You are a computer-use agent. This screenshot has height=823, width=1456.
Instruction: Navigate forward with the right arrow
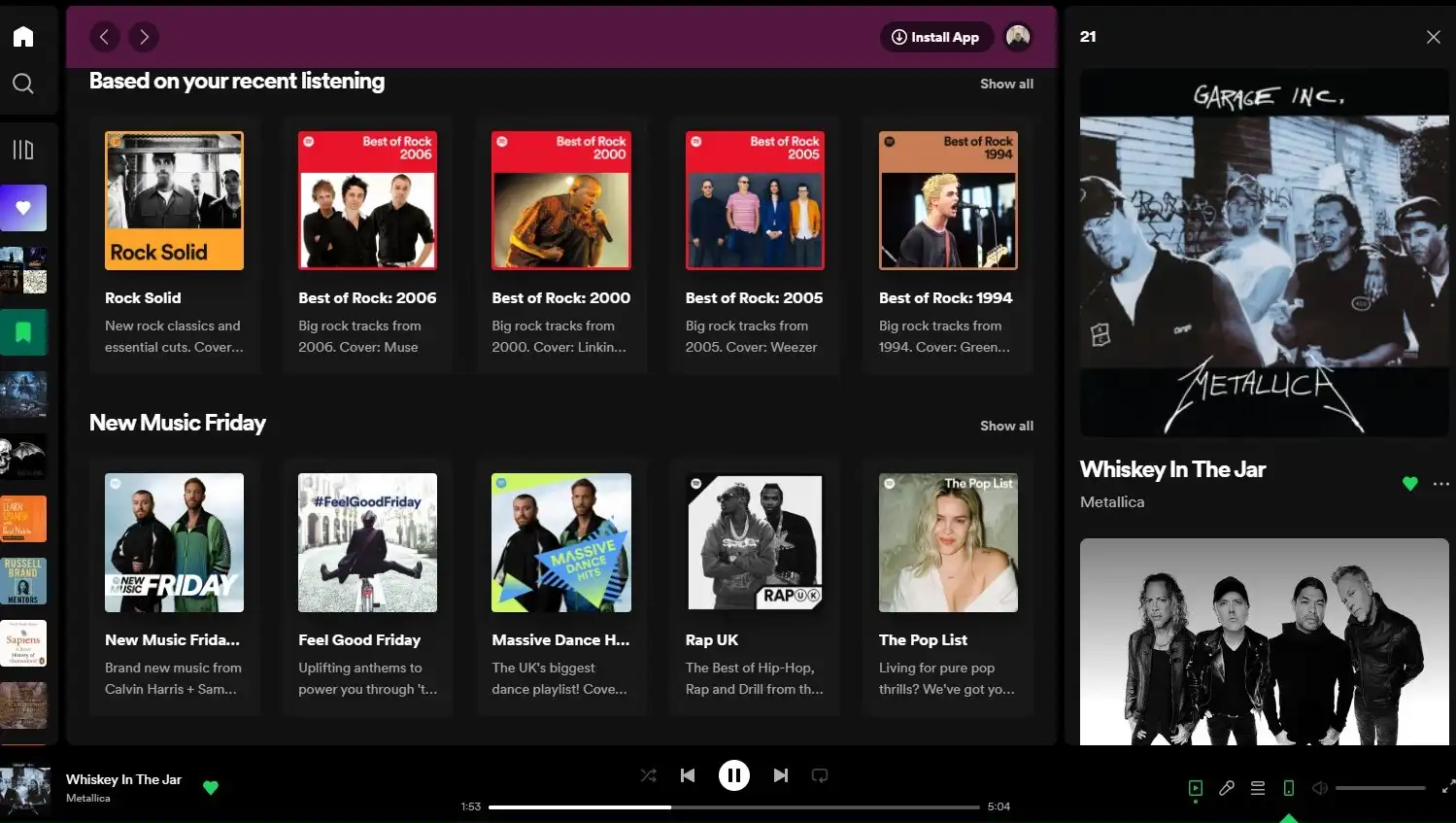coord(144,37)
